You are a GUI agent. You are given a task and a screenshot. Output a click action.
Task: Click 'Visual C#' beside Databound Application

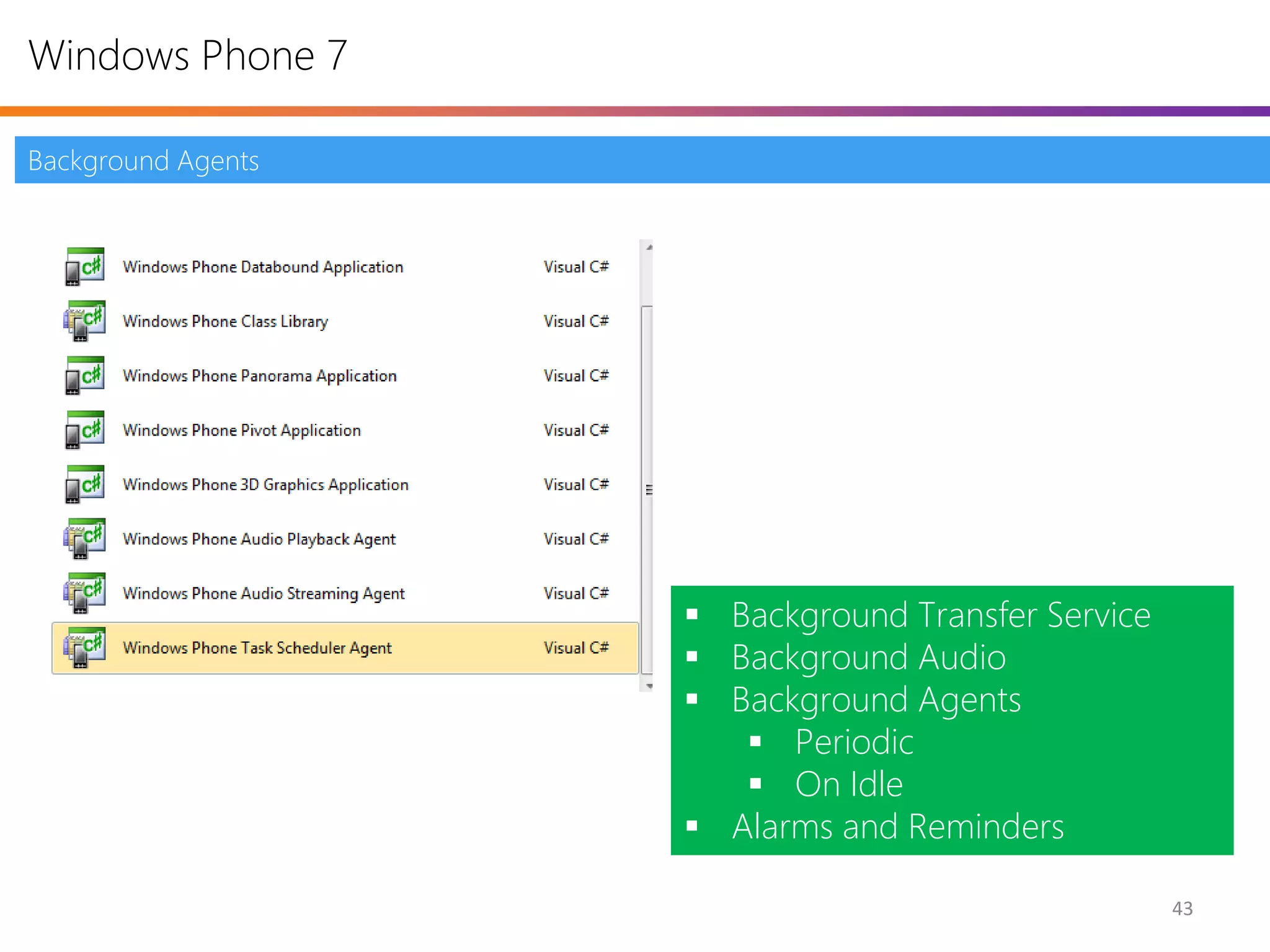576,267
